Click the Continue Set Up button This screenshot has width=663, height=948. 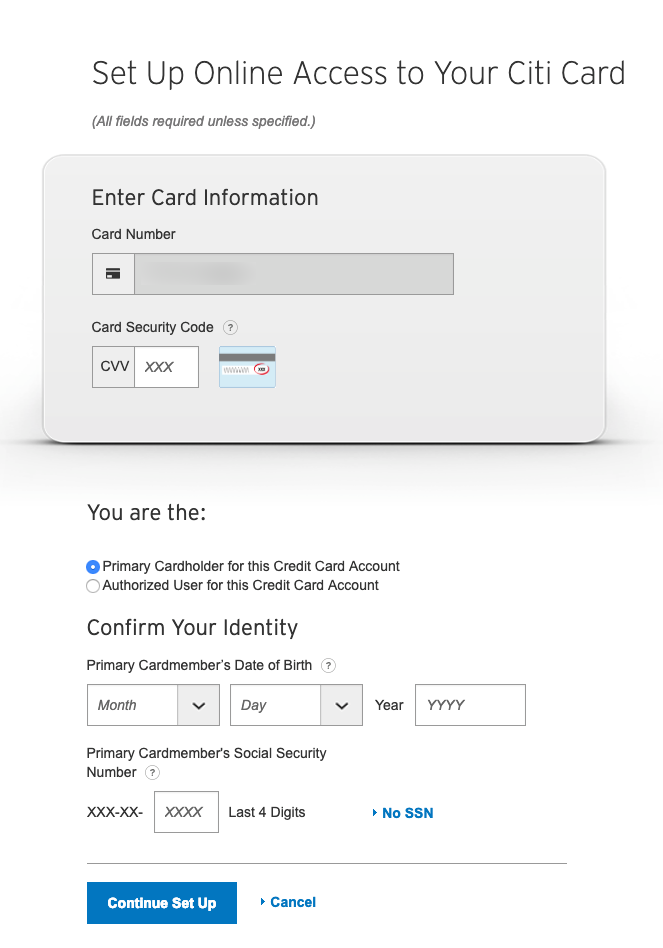pos(162,903)
